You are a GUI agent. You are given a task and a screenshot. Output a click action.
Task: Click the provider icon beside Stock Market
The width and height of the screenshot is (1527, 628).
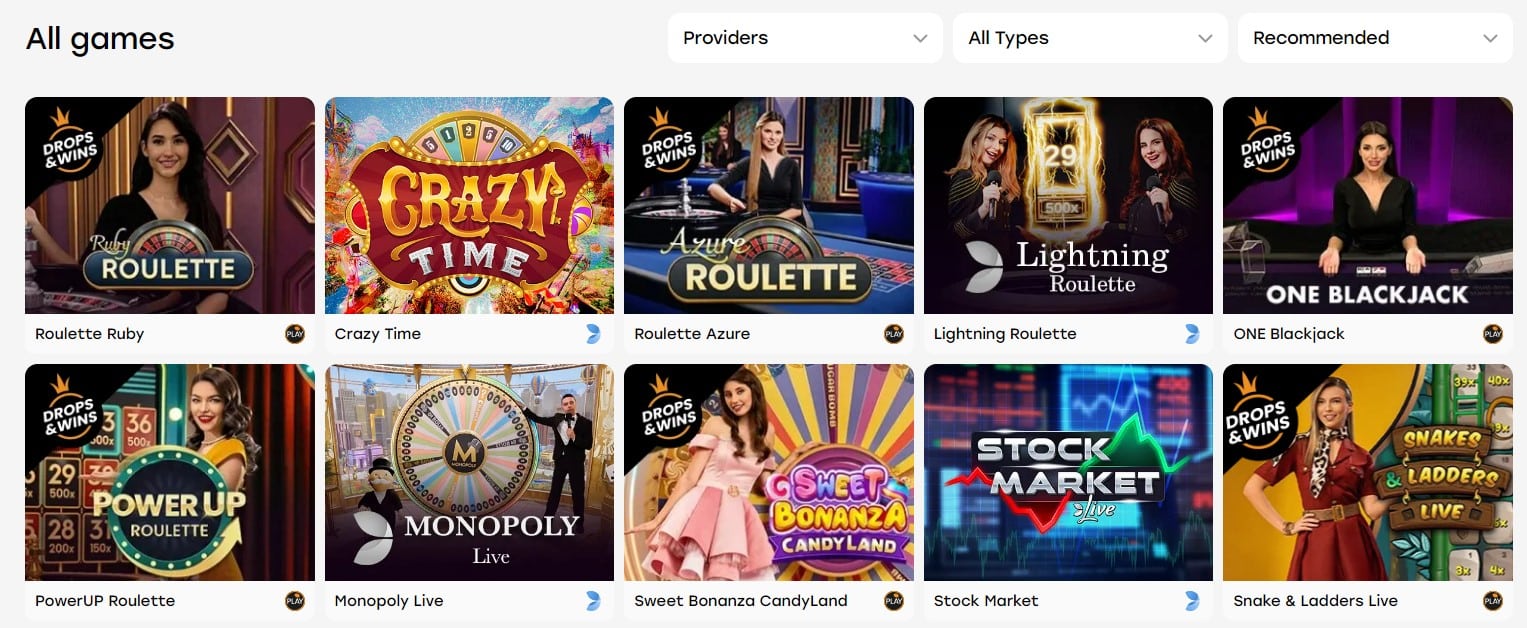(x=1192, y=601)
